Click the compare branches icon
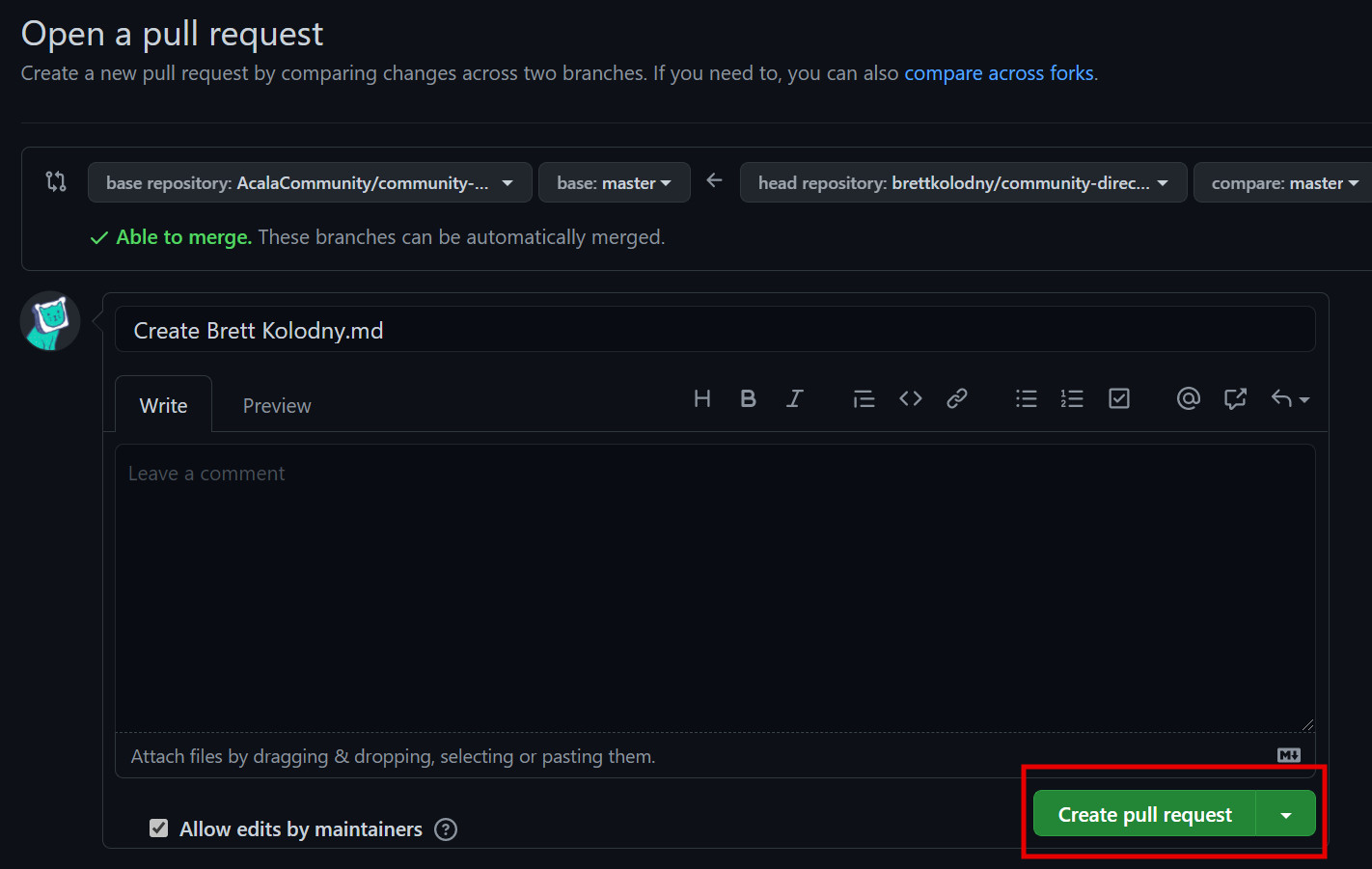This screenshot has height=869, width=1372. (56, 181)
